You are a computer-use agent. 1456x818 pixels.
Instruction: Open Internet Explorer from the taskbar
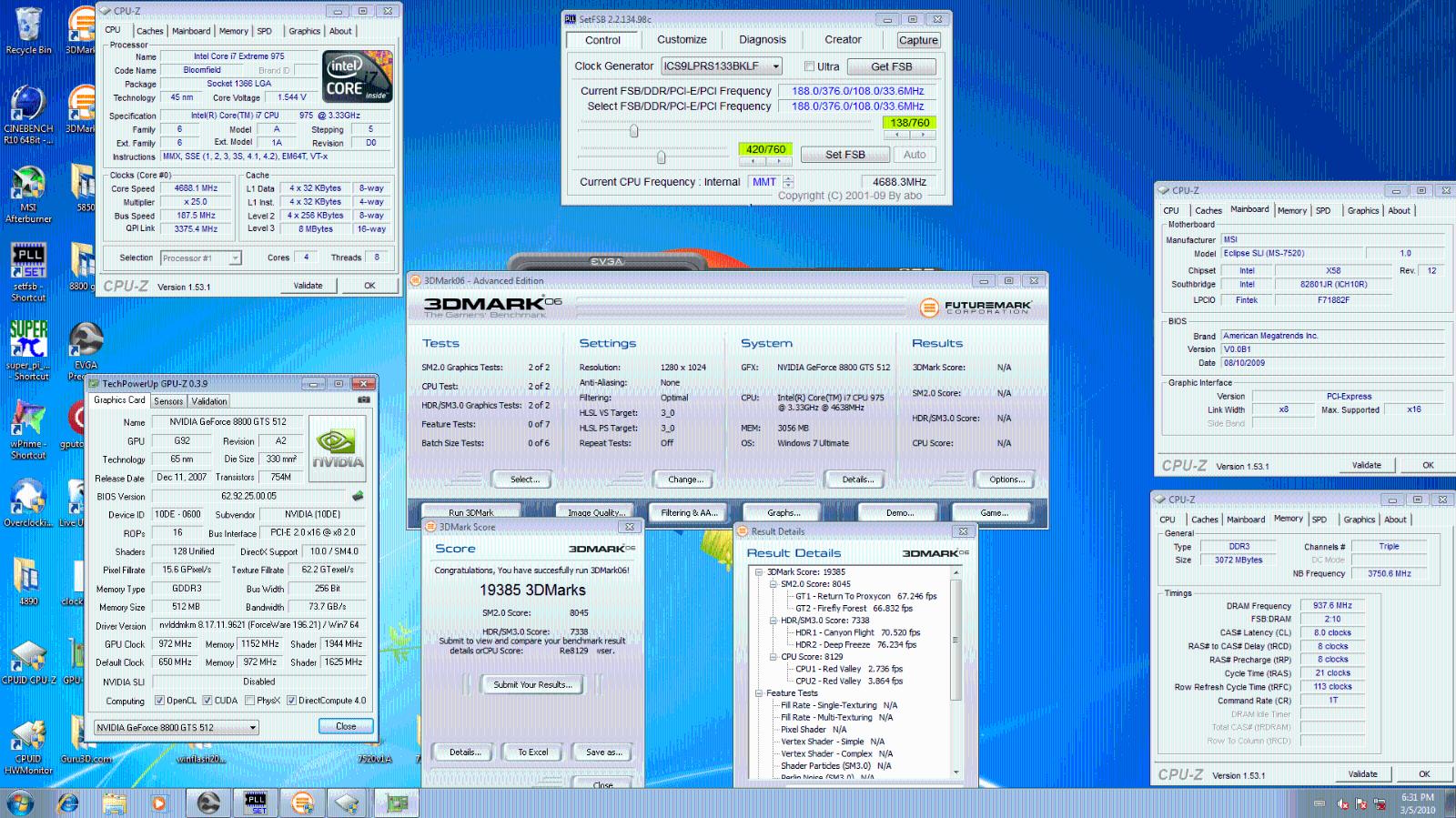(x=68, y=803)
